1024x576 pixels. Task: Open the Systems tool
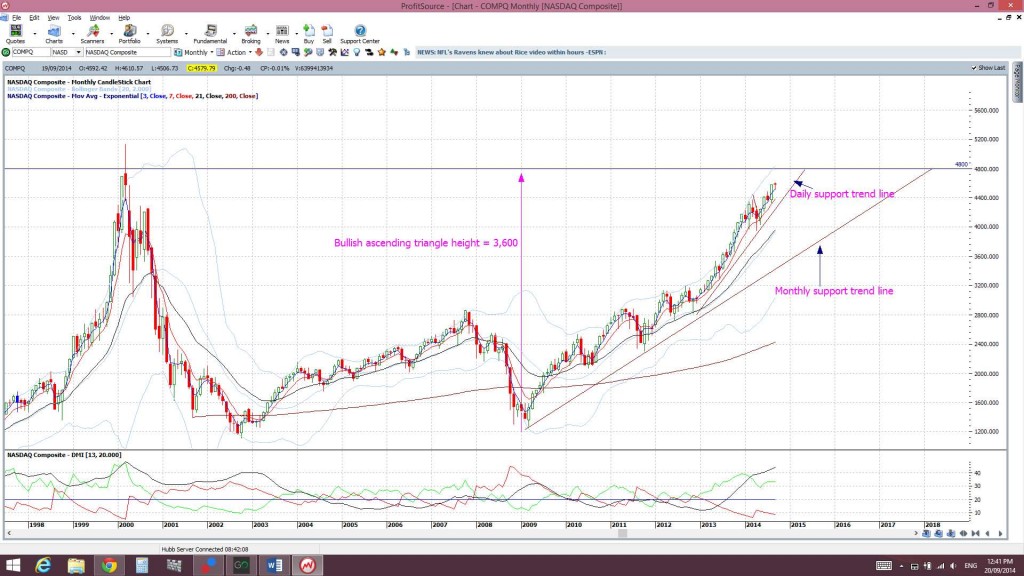pos(167,34)
